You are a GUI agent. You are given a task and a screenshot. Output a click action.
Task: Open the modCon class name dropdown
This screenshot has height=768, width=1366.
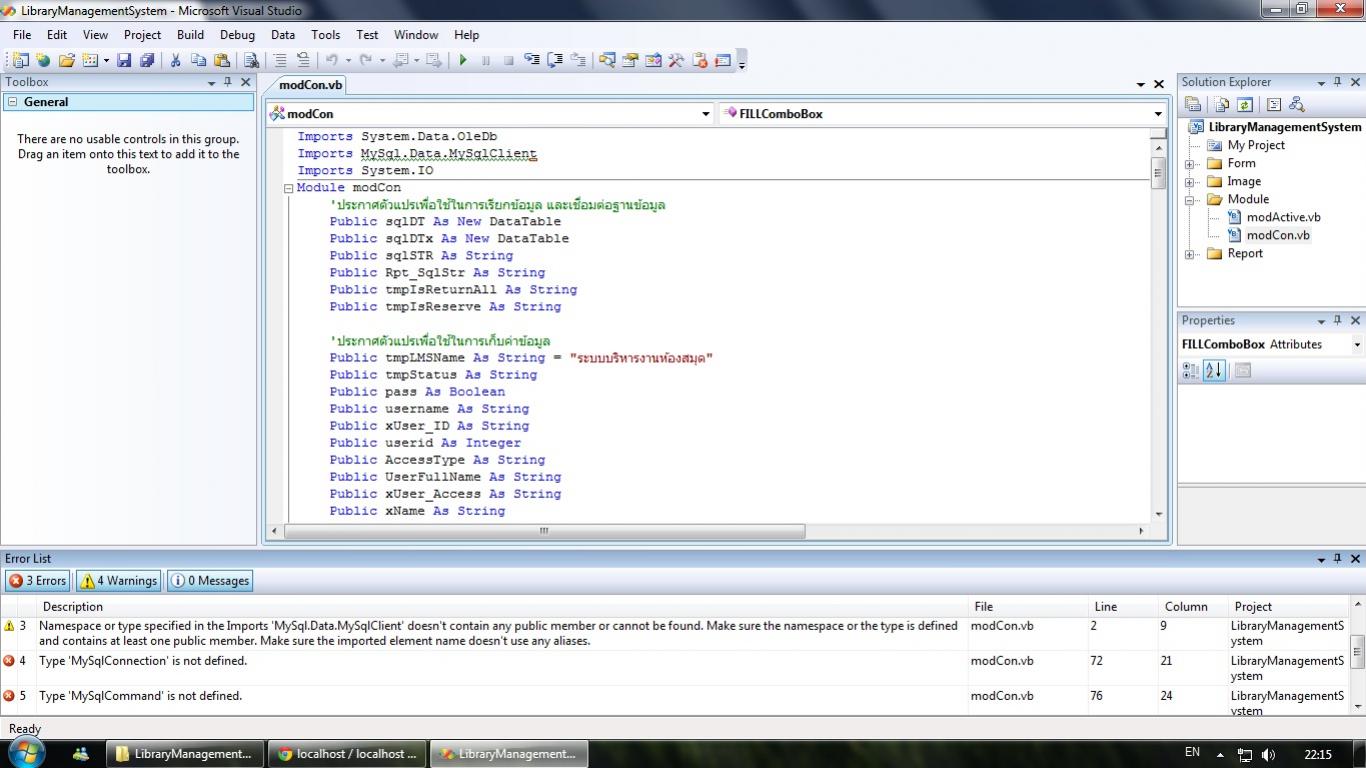[705, 114]
